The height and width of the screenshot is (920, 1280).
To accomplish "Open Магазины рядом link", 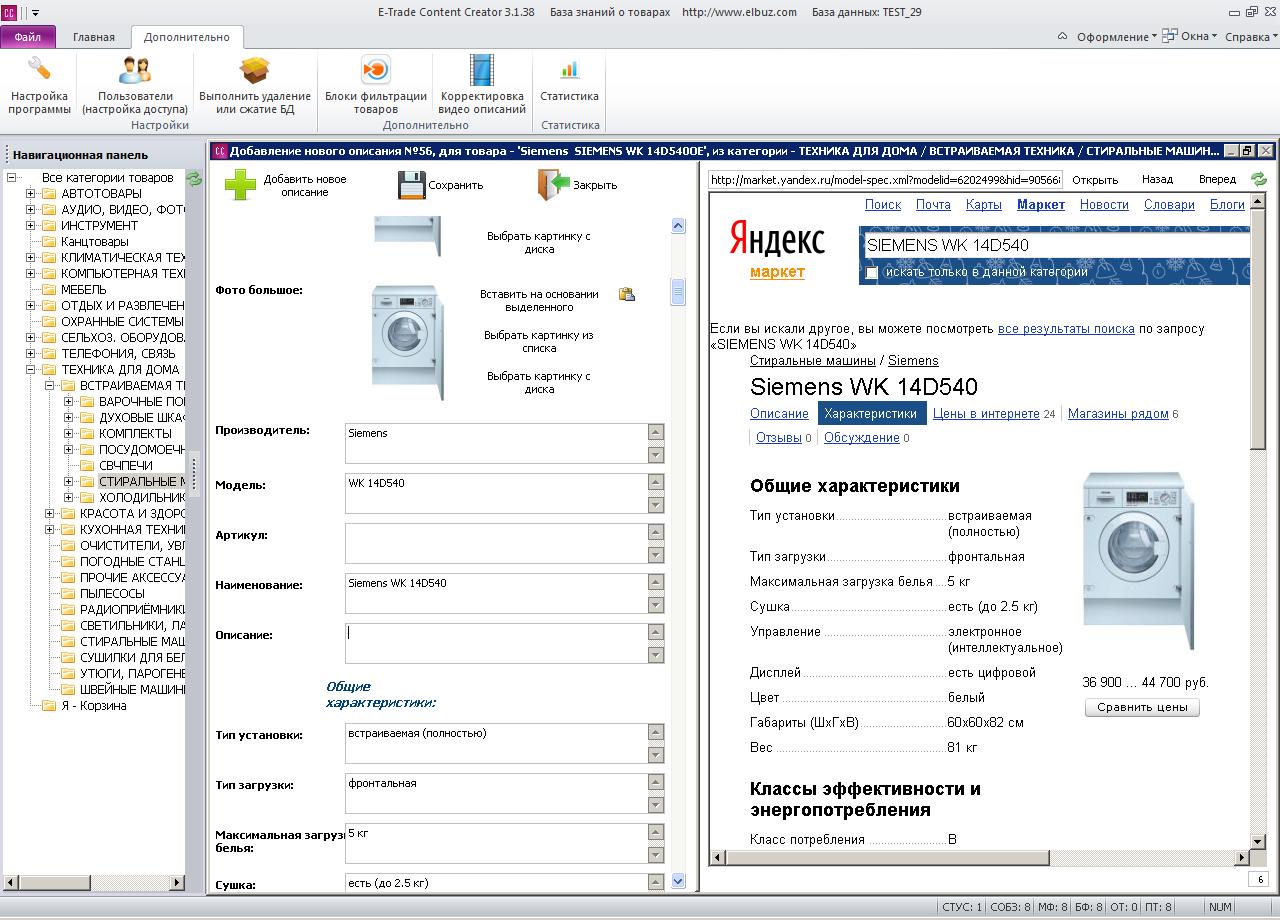I will (1118, 413).
